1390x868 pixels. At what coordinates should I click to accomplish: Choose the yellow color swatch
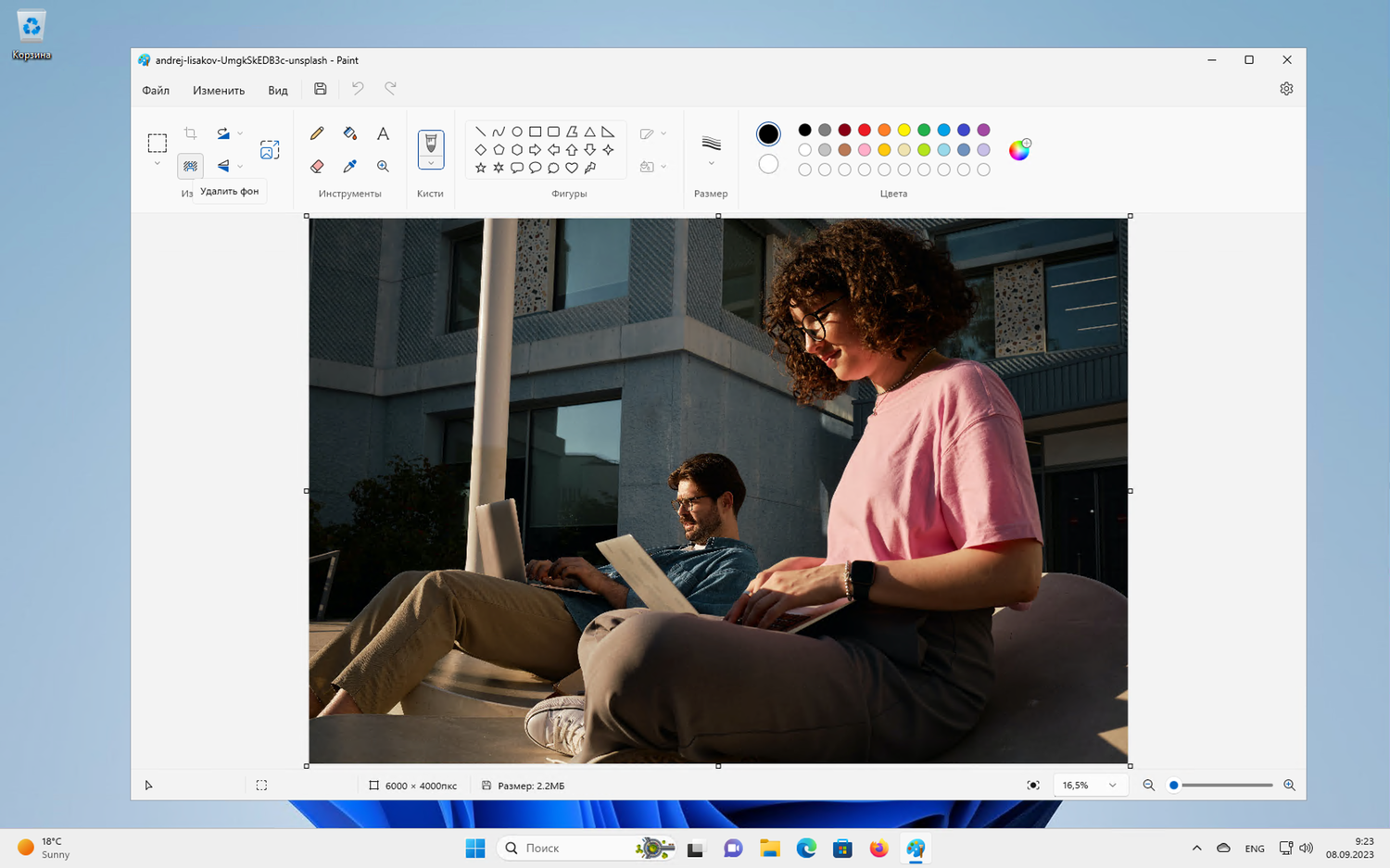click(904, 130)
